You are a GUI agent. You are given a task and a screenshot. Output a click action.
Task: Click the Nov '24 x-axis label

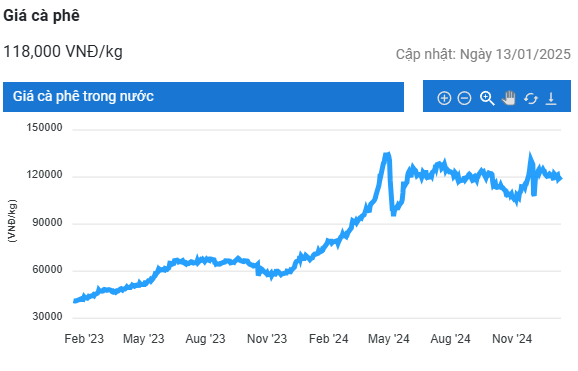[x=512, y=339]
